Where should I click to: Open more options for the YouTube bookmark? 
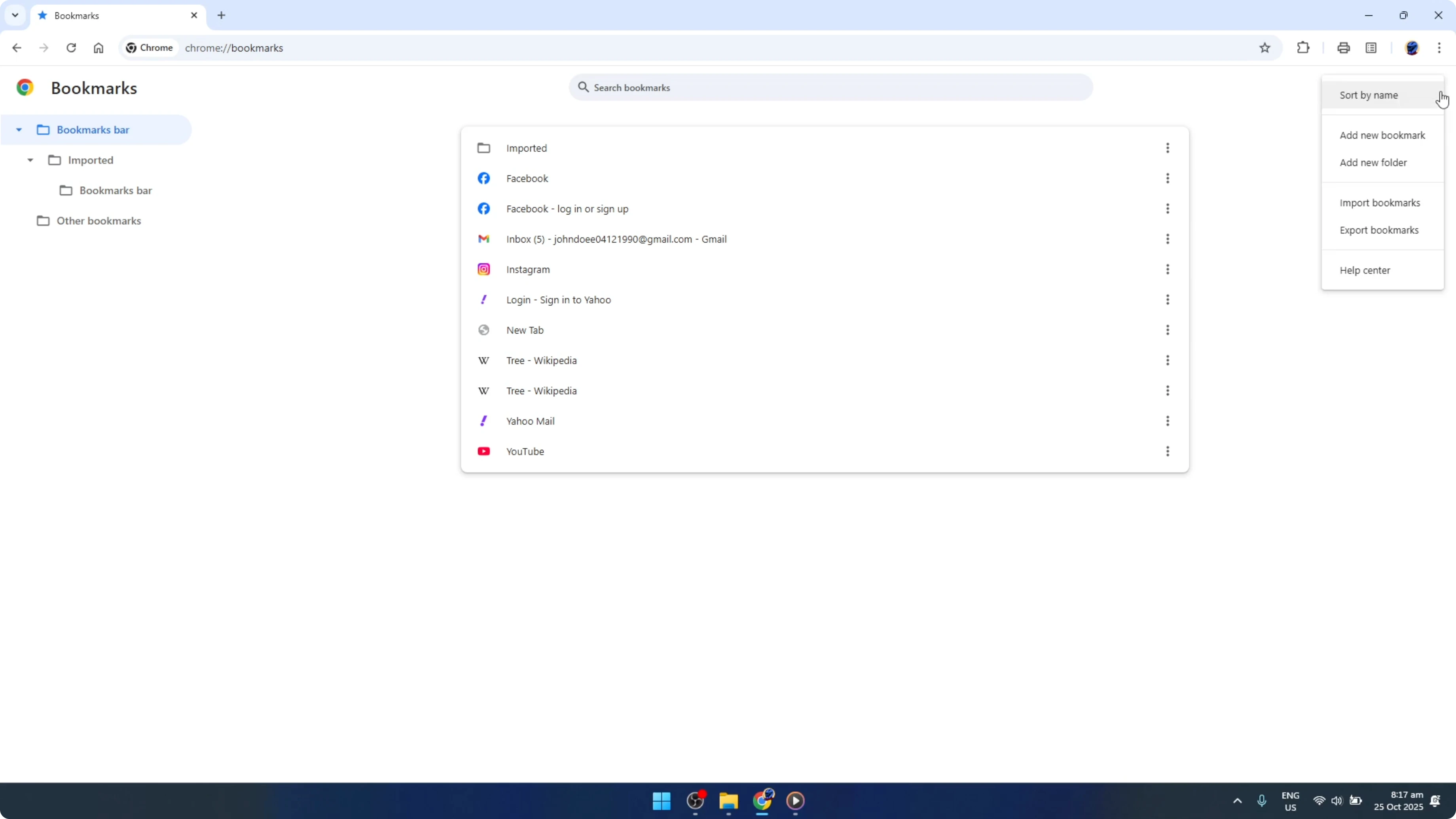tap(1168, 451)
